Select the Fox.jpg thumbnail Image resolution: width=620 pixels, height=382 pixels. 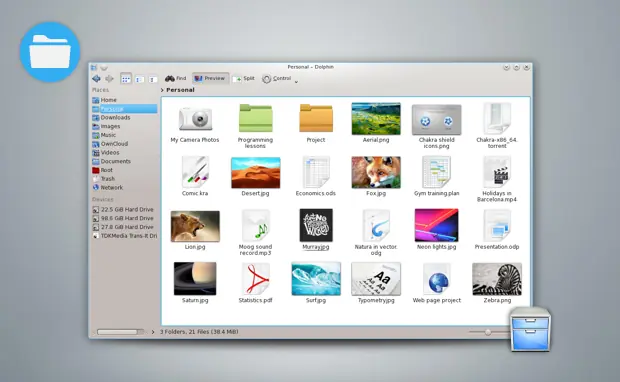[x=376, y=172]
